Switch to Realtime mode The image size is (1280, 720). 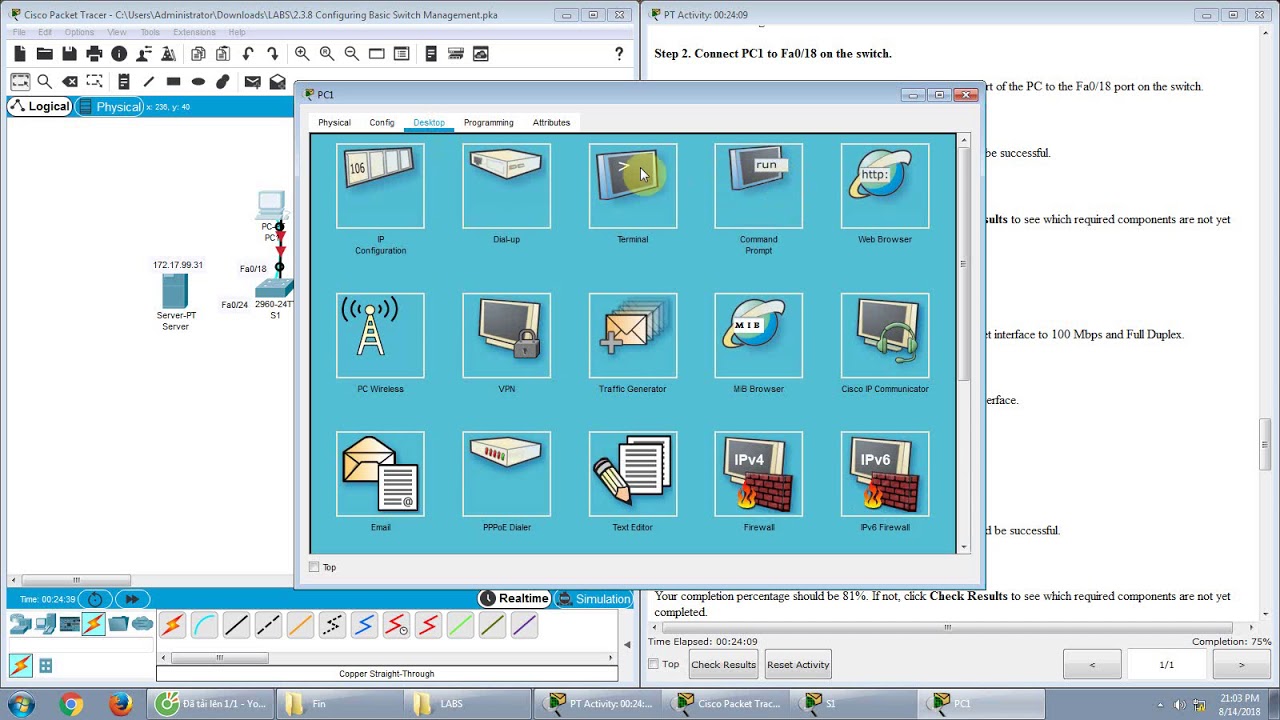tap(515, 598)
